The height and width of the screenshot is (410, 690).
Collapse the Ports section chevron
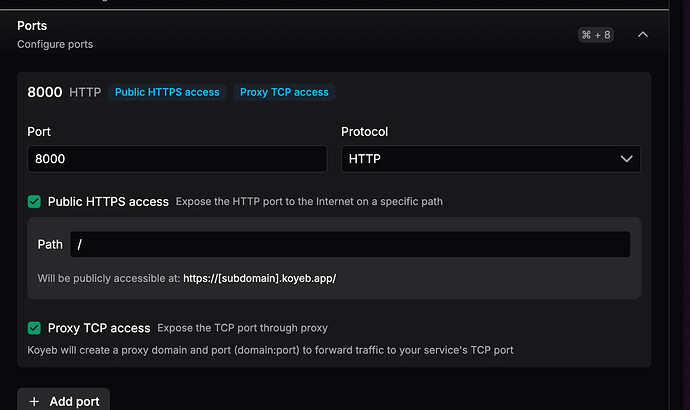(643, 35)
